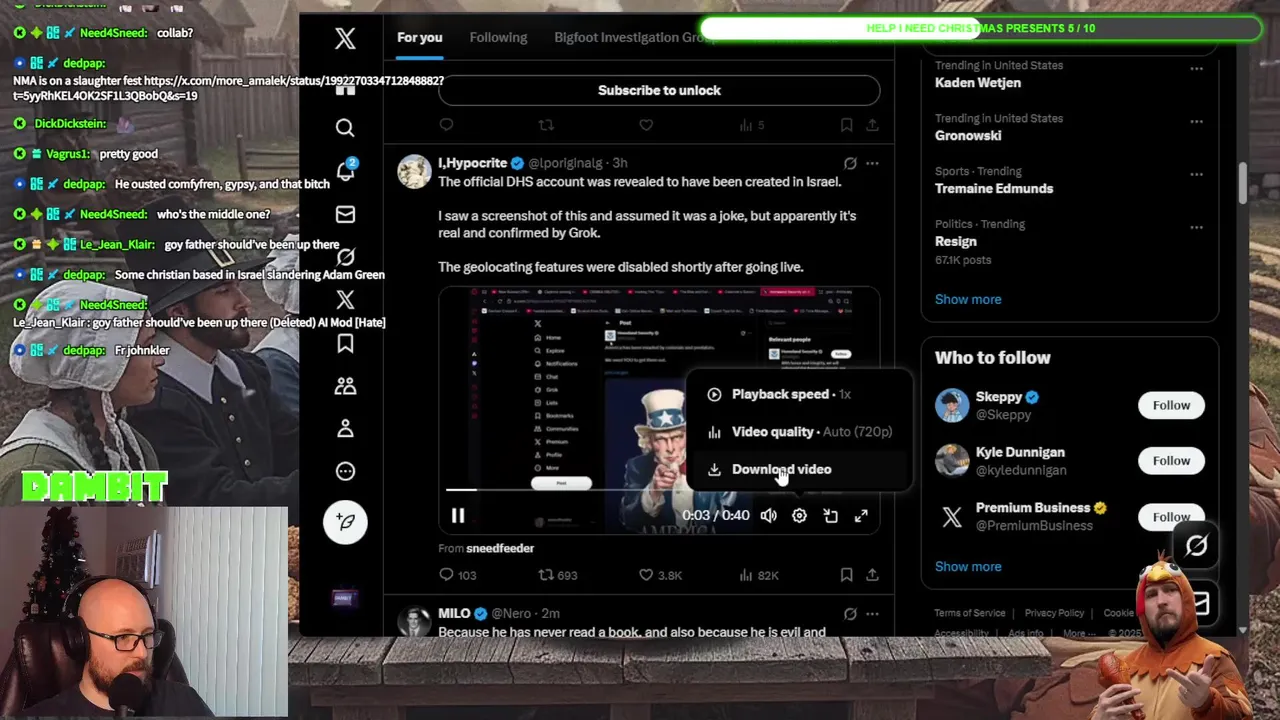Seek on the video progress bar
The width and height of the screenshot is (1280, 720).
pyautogui.click(x=659, y=490)
